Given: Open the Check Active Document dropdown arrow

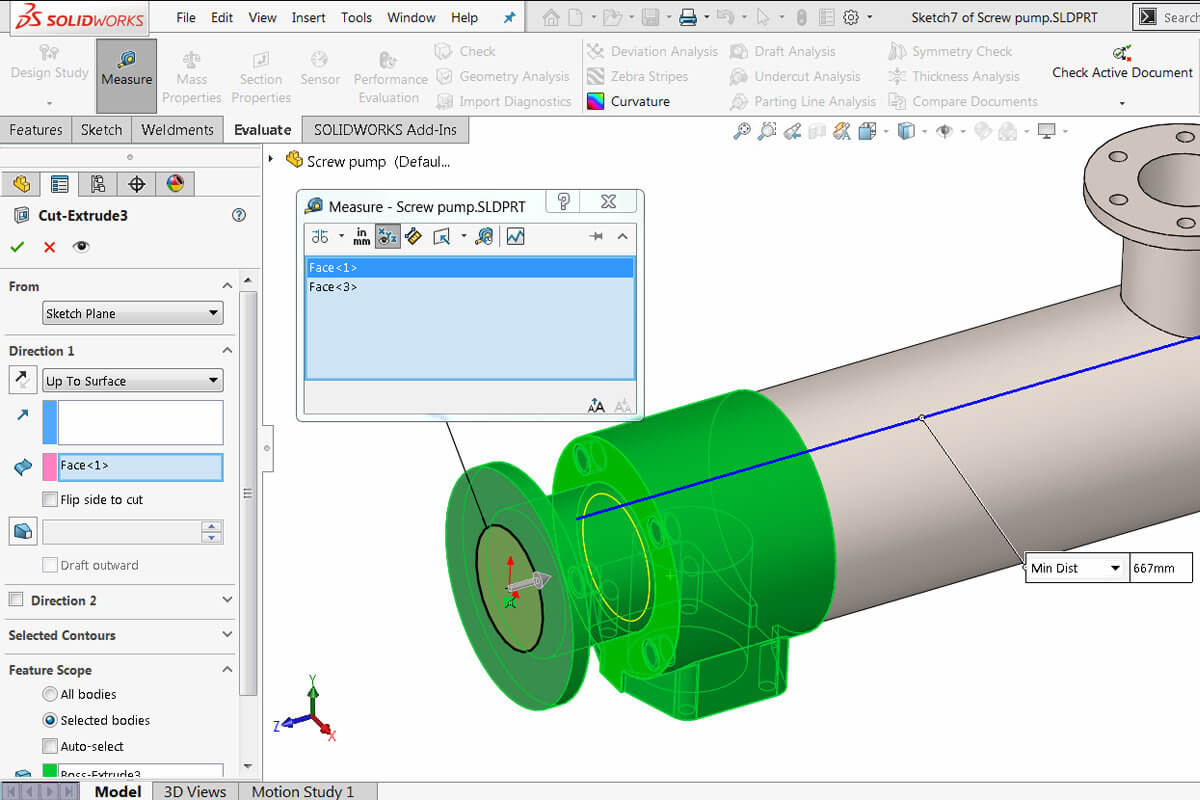Looking at the screenshot, I should coord(1122,103).
